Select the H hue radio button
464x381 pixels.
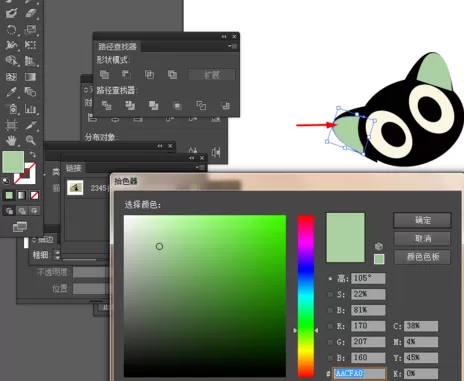330,278
